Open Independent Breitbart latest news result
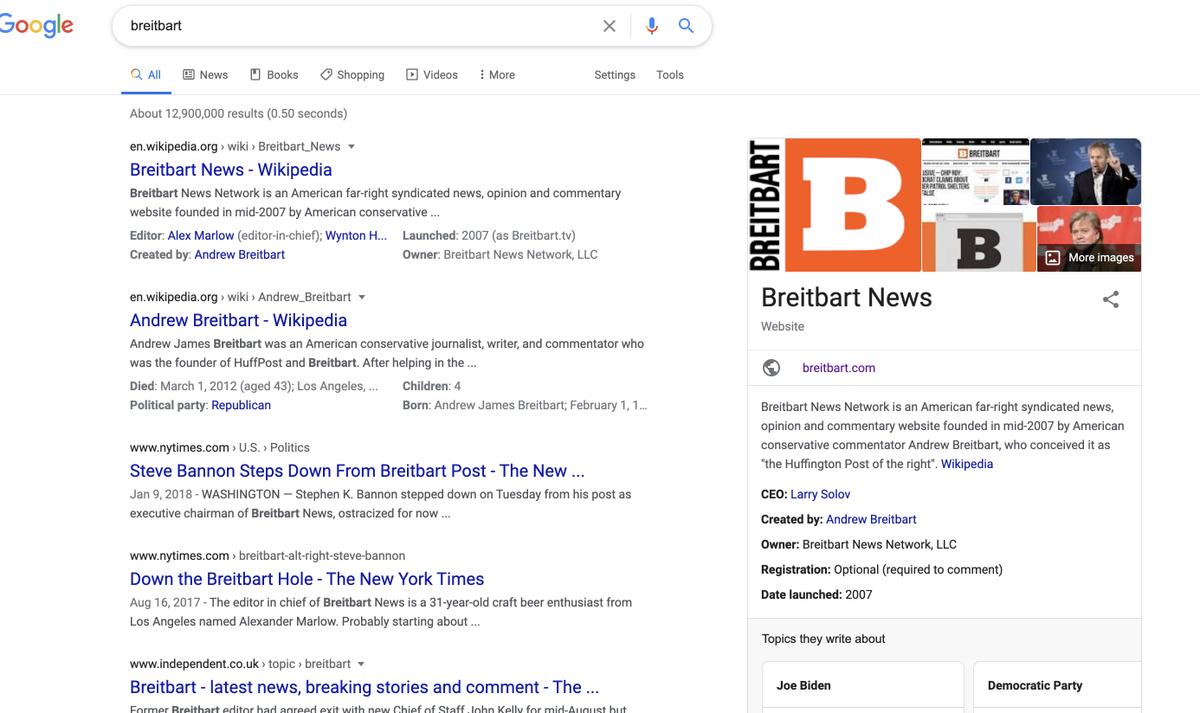Viewport: 1200px width, 713px height. (x=365, y=687)
